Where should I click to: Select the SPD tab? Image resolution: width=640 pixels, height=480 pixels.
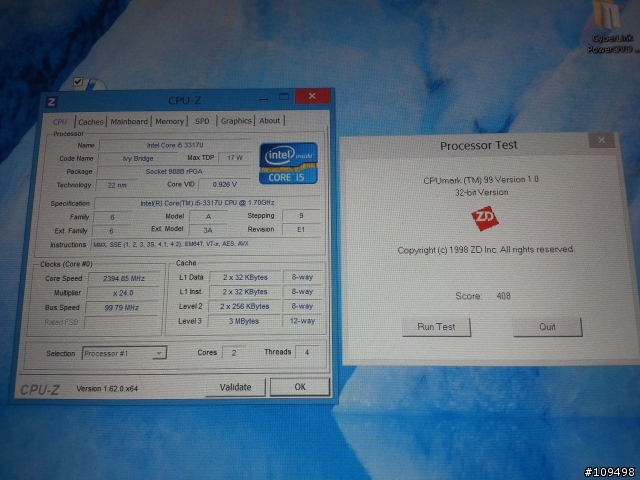[202, 121]
